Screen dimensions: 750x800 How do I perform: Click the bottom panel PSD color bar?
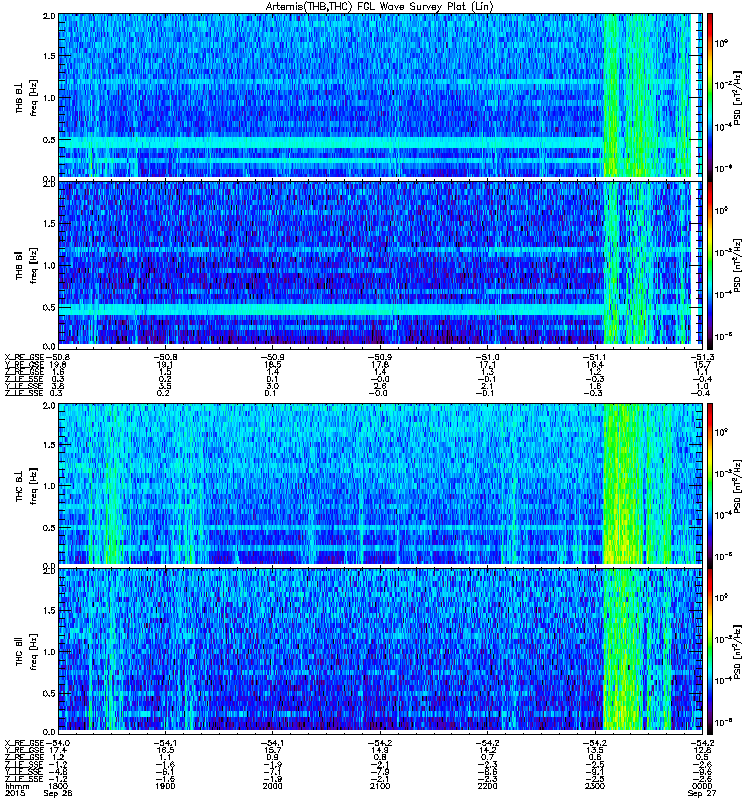710,649
